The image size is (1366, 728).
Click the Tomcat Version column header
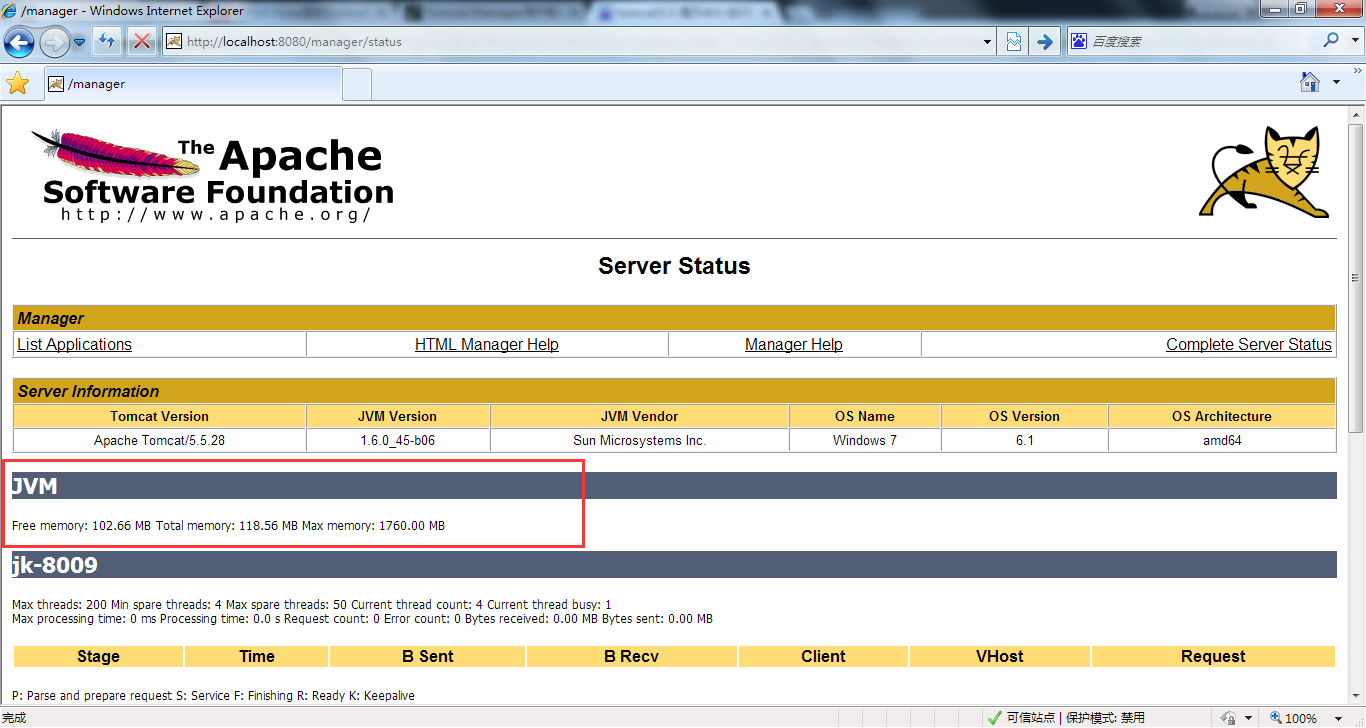click(160, 416)
